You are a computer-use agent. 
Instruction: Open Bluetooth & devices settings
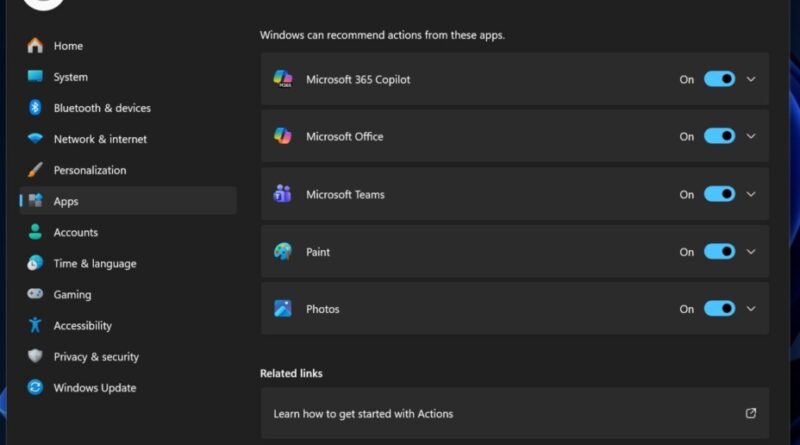click(x=128, y=108)
